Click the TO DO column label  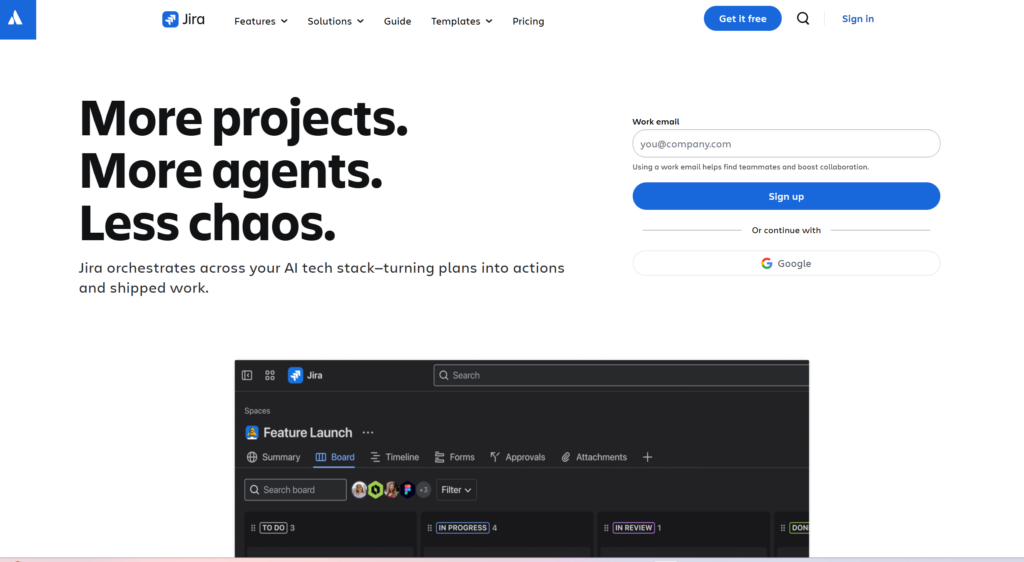274,528
